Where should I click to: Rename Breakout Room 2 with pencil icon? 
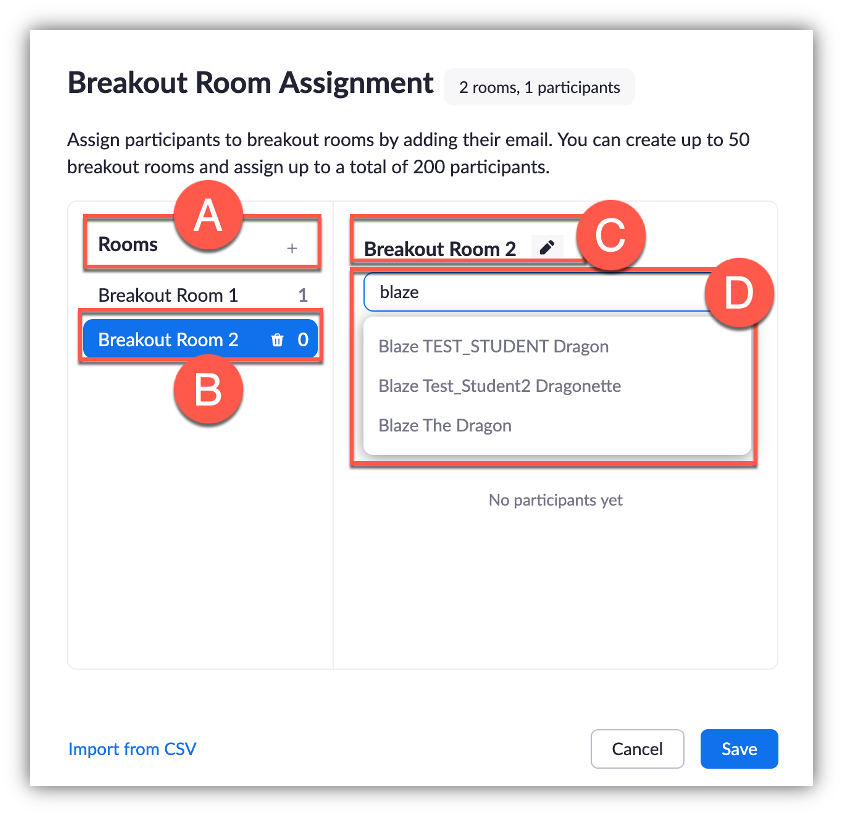click(546, 248)
